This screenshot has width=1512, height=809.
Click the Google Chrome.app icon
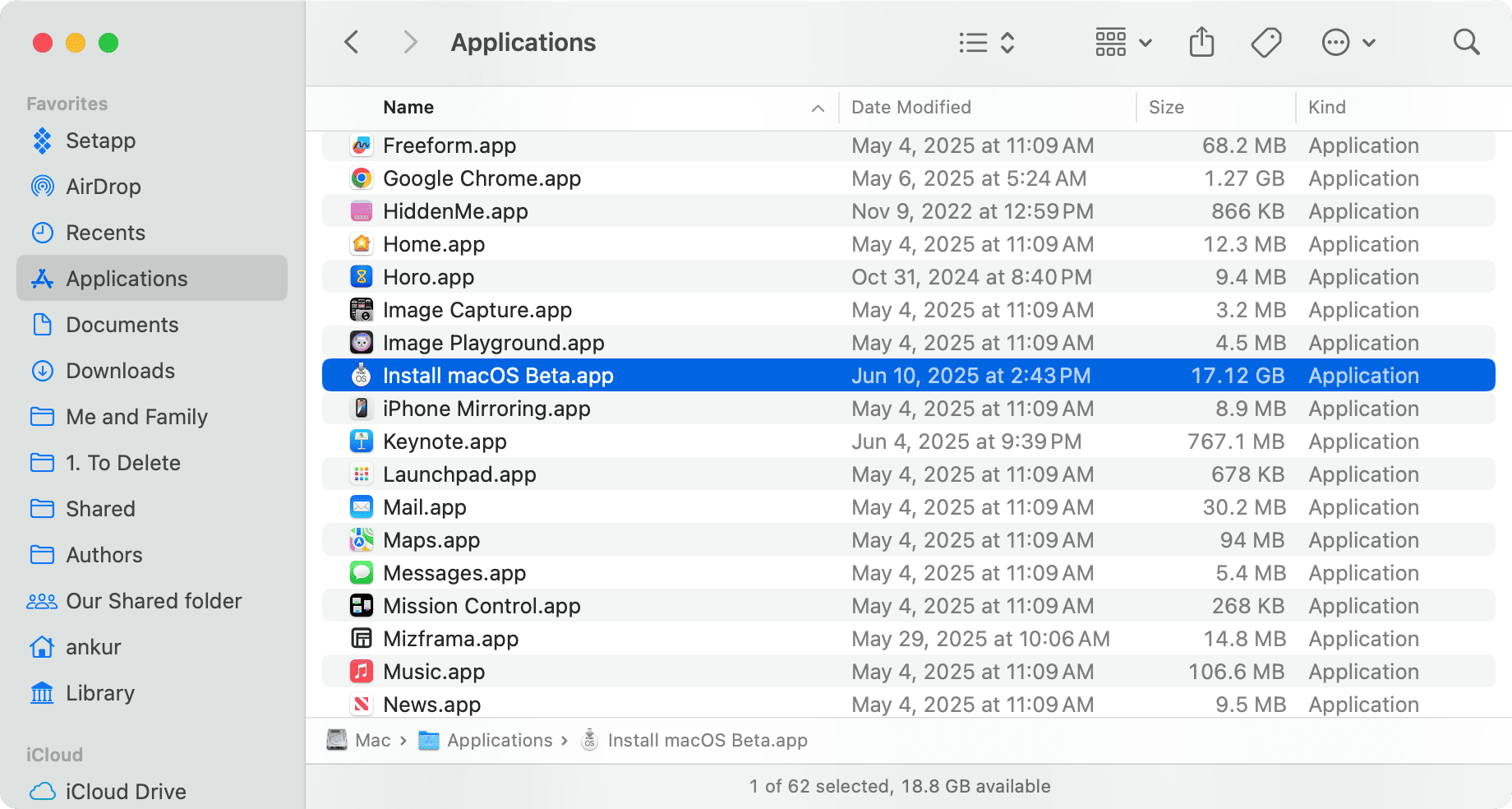tap(362, 178)
